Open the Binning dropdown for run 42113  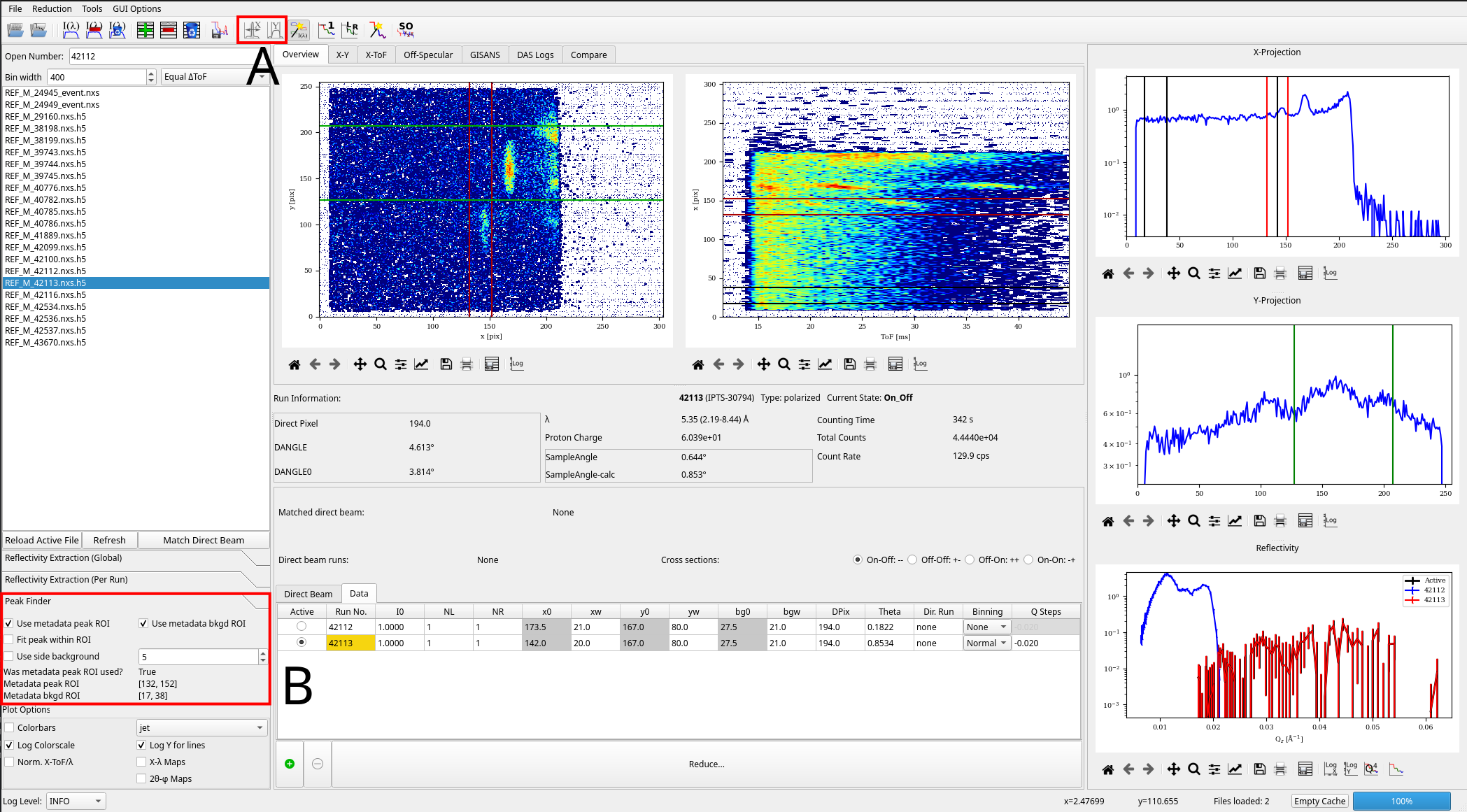pyautogui.click(x=987, y=643)
